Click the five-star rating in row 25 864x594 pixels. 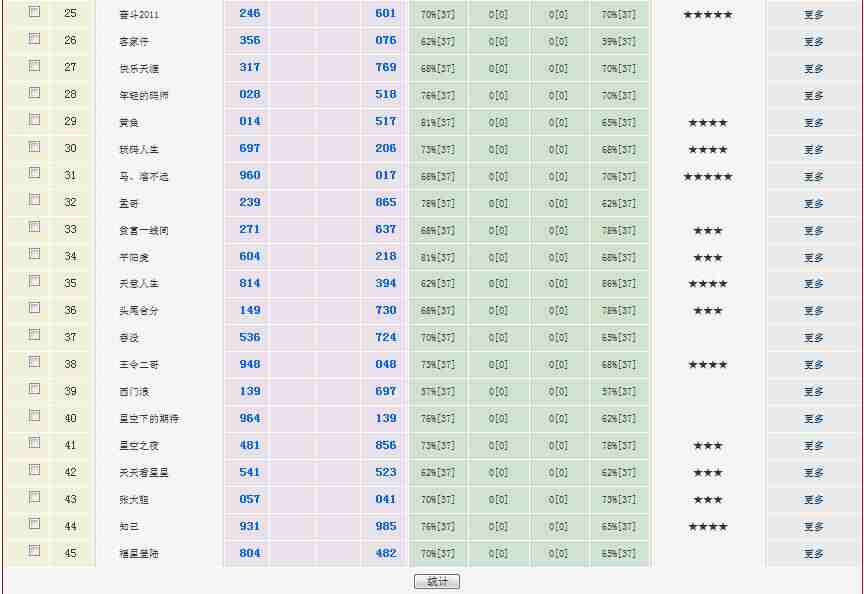[x=707, y=15]
